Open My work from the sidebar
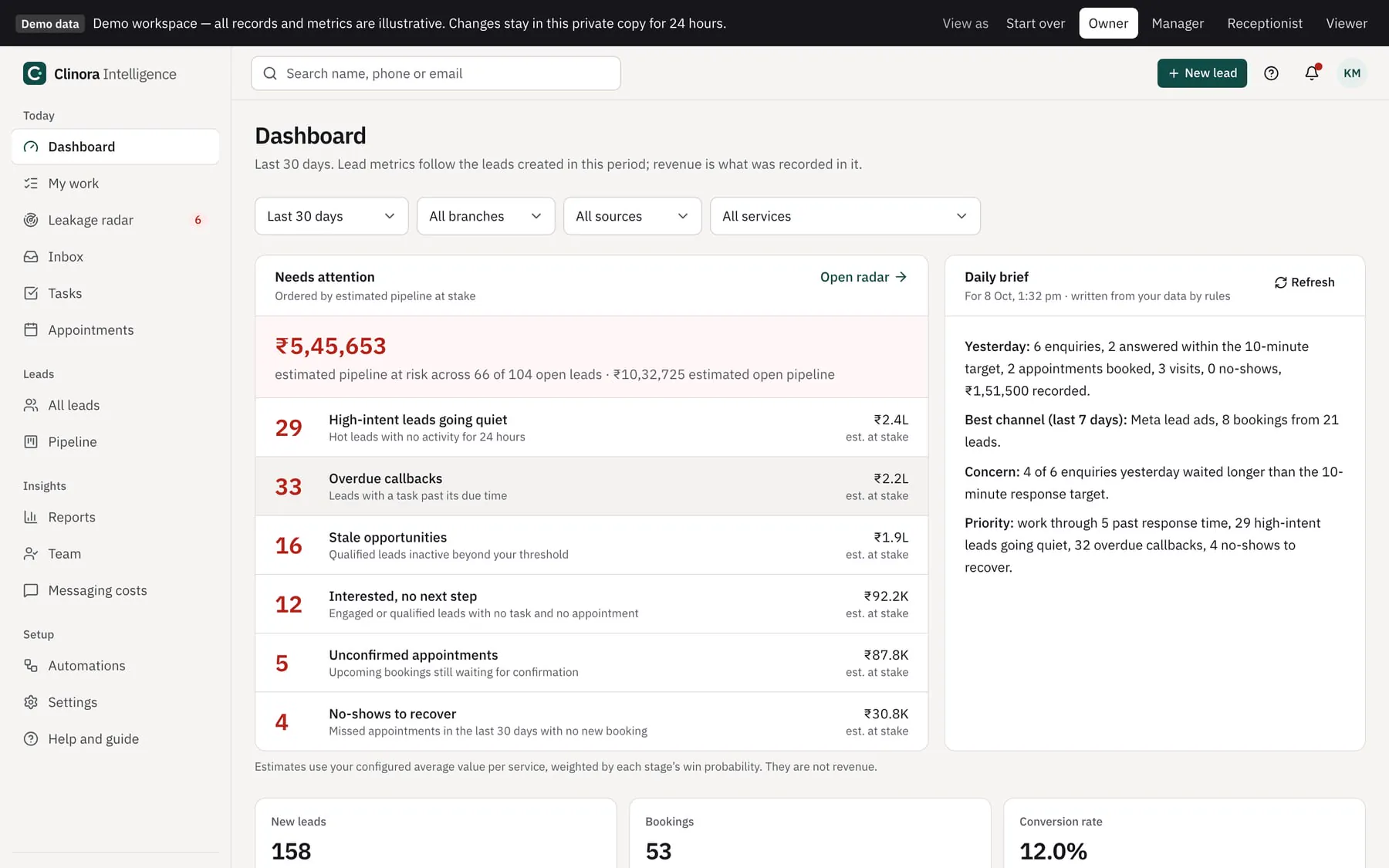This screenshot has width=1389, height=868. coord(116,184)
